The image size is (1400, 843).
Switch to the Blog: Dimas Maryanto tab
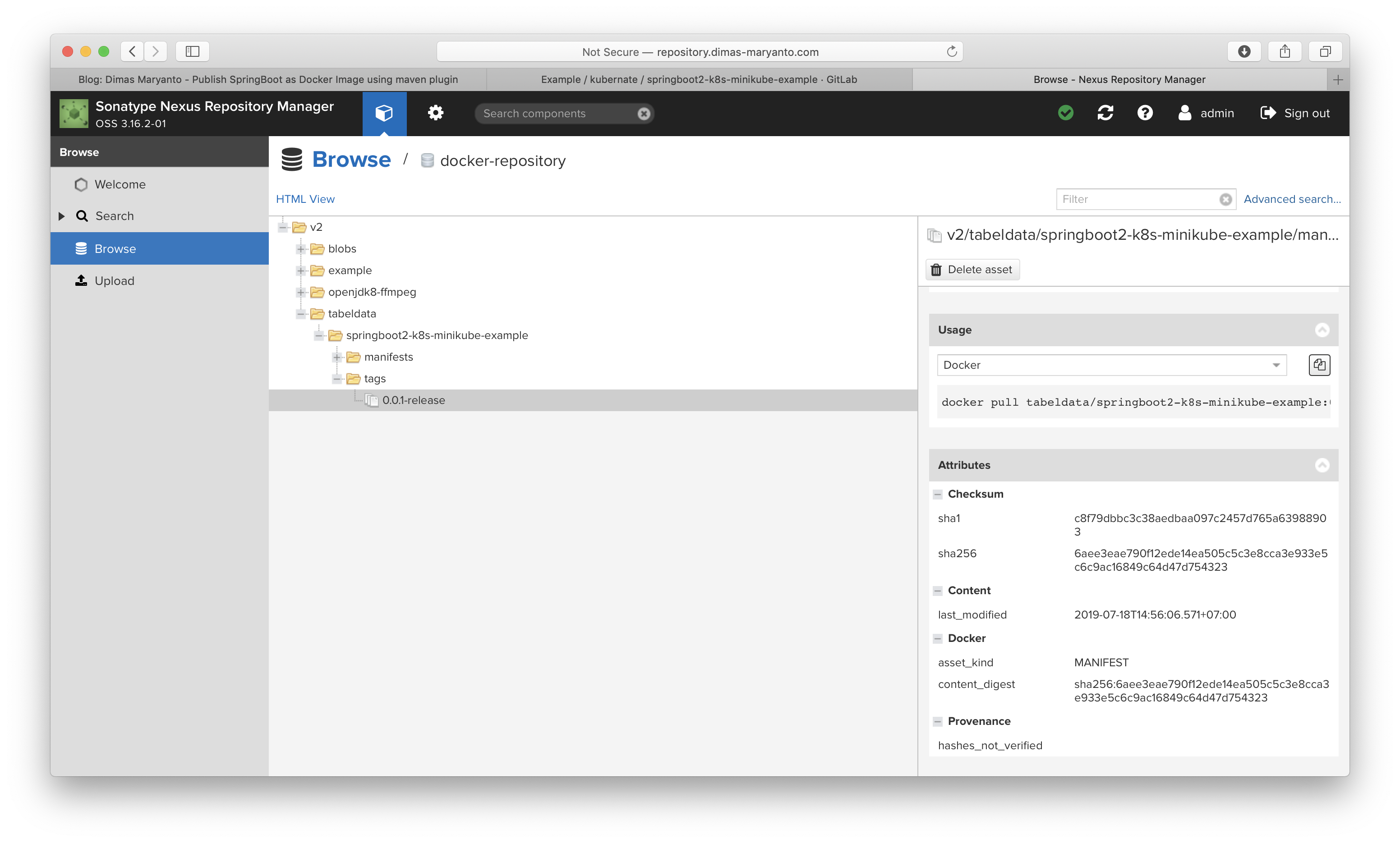268,79
